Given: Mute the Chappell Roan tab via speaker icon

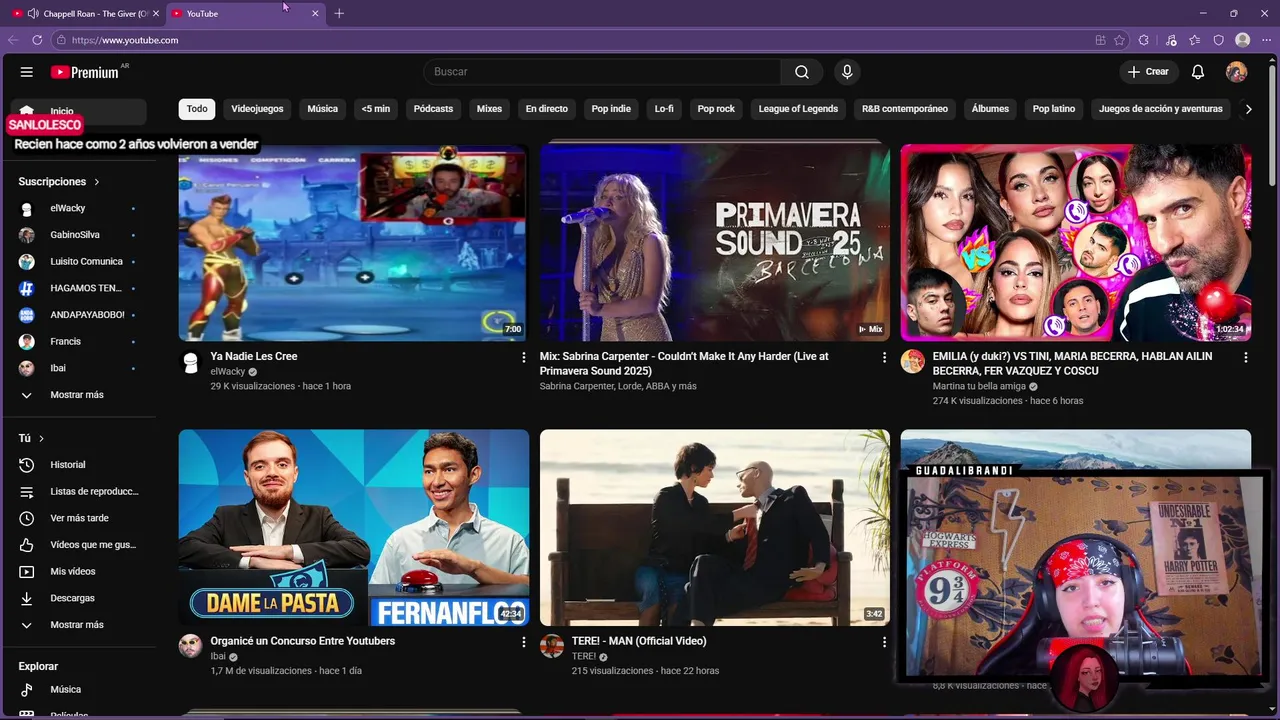Looking at the screenshot, I should coord(33,14).
